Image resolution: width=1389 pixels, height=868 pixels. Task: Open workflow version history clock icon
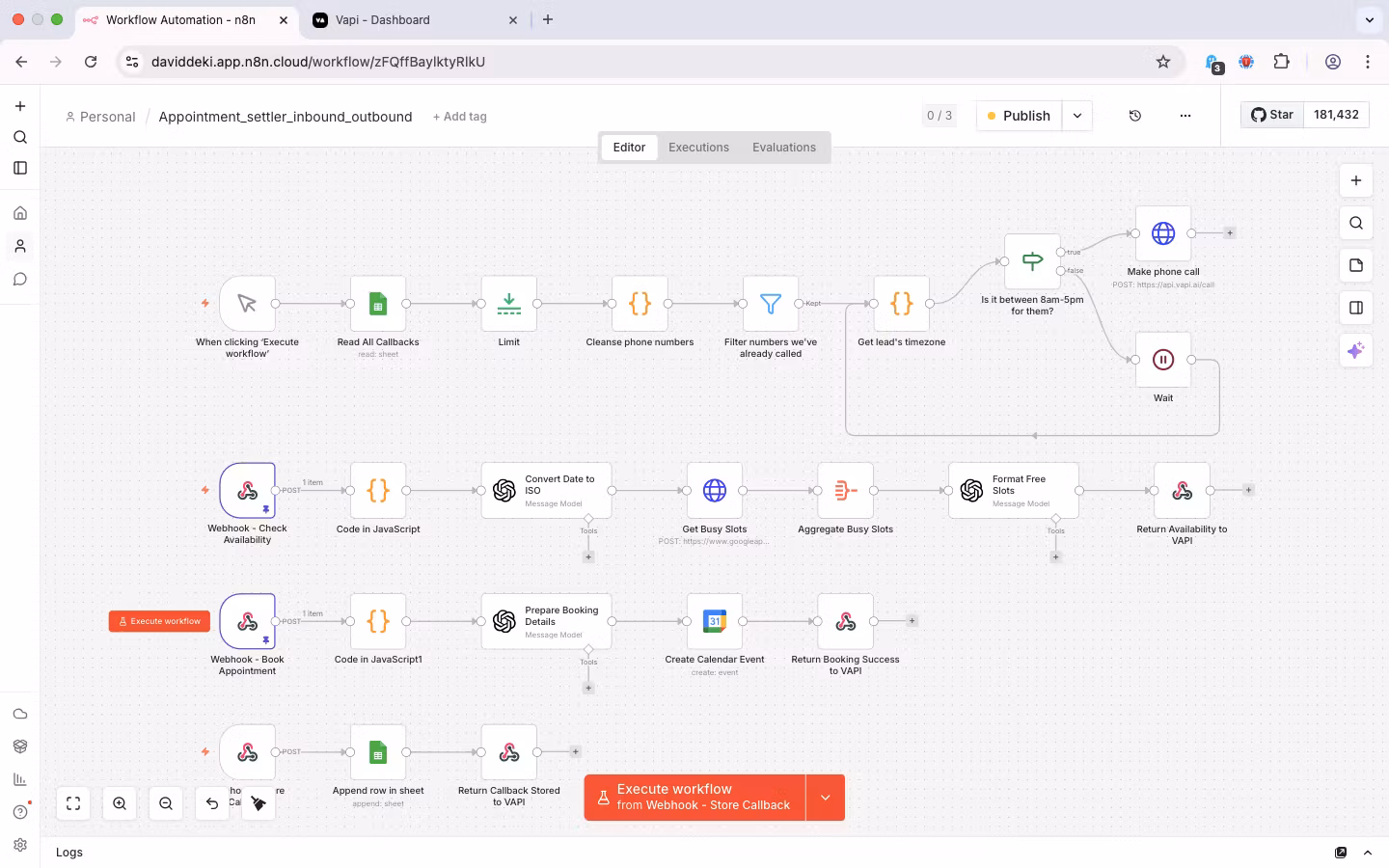1135,116
